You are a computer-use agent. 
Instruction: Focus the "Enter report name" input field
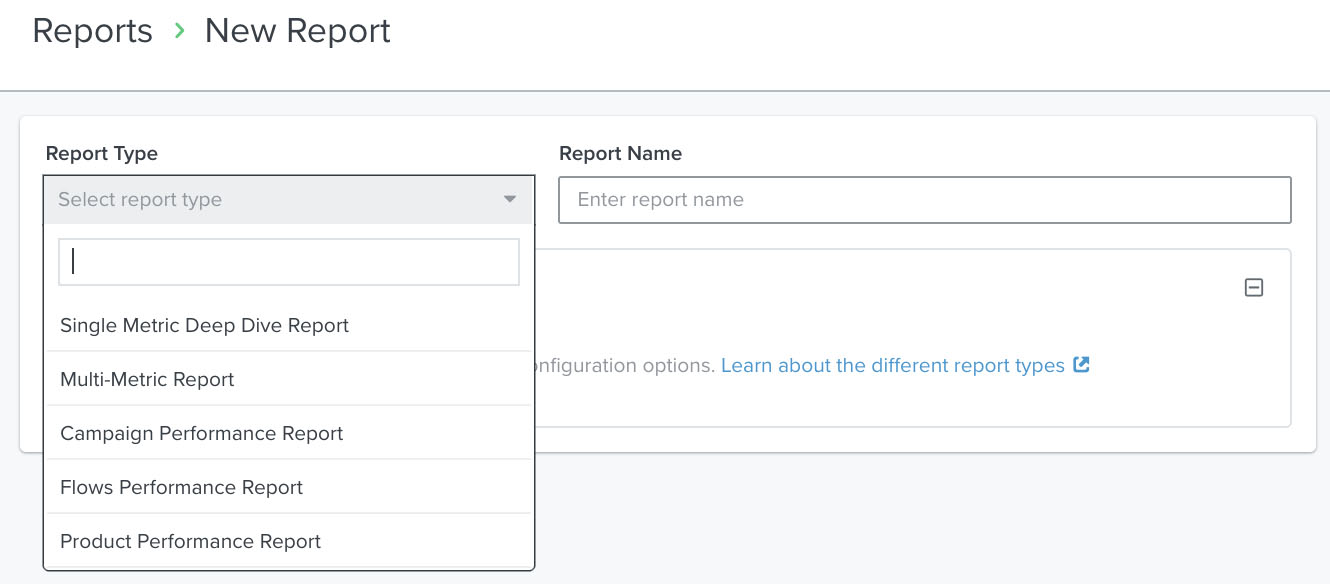click(925, 199)
